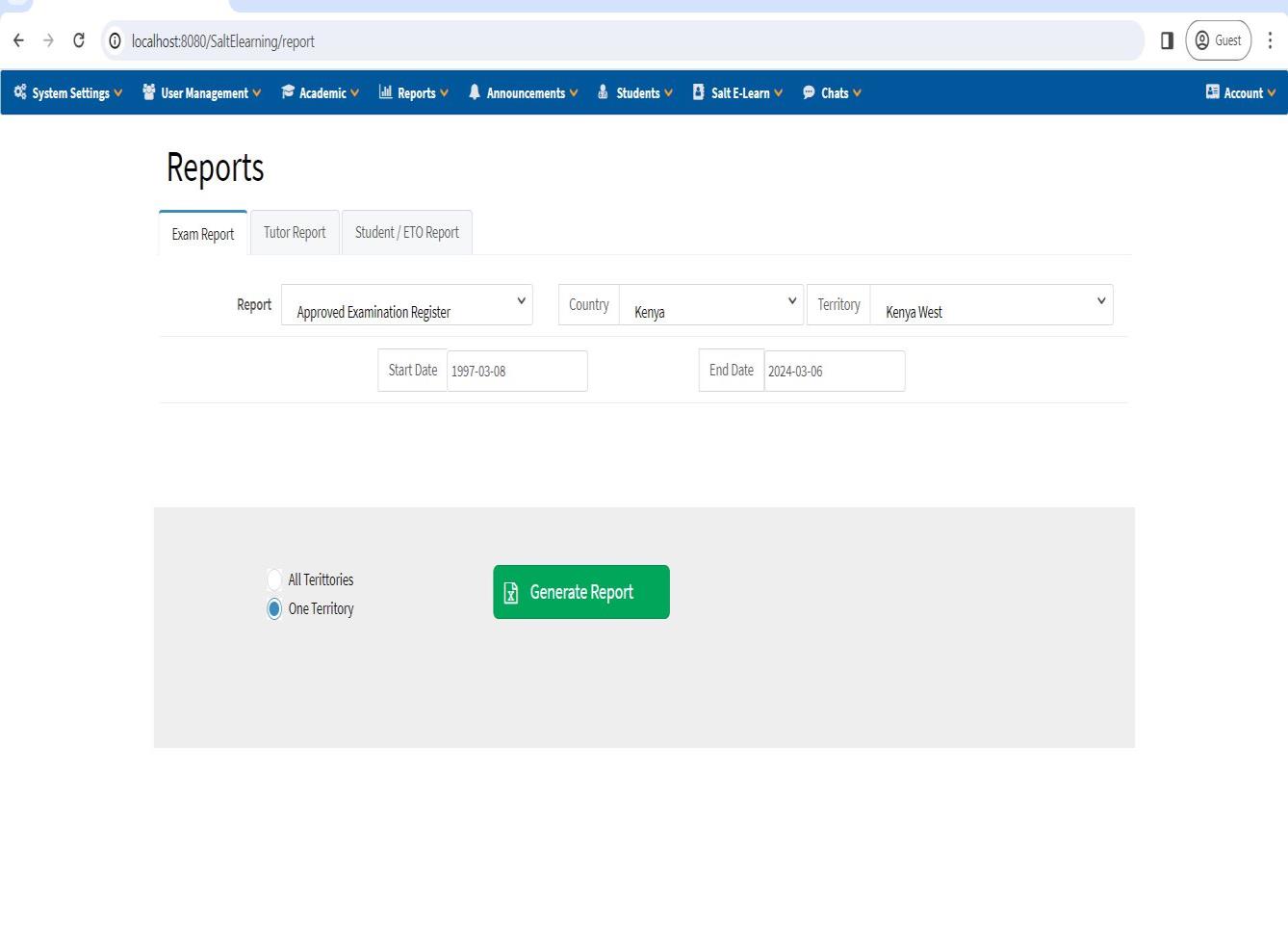Open the Country dropdown showing Kenya
This screenshot has width=1288, height=952.
tap(710, 305)
